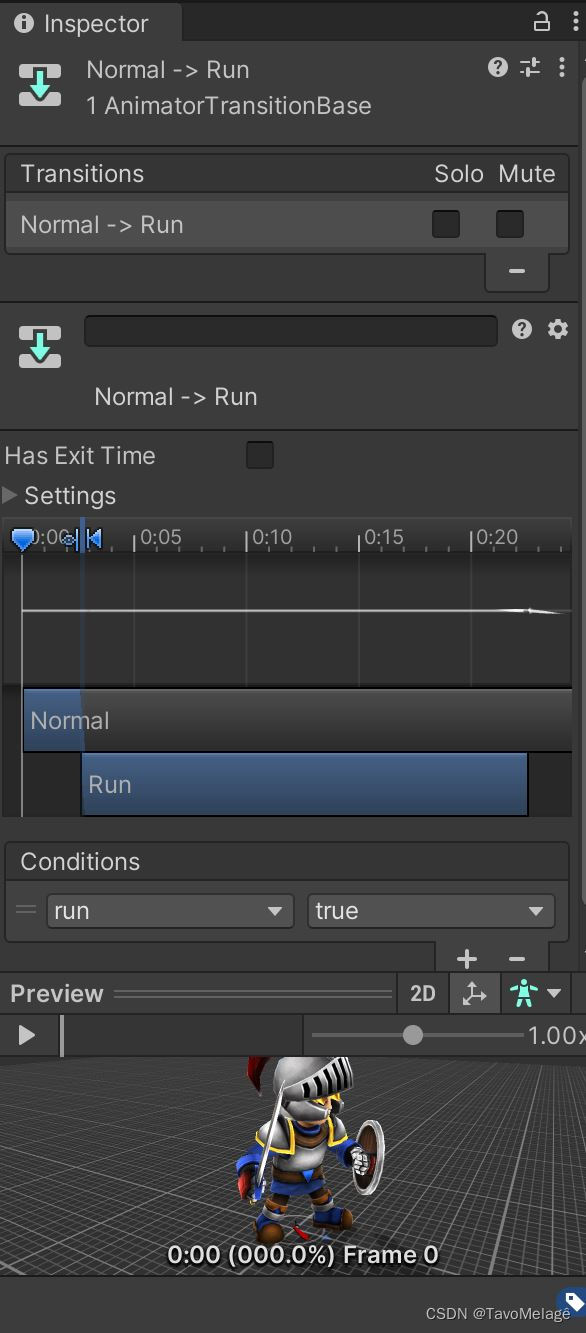
Task: Click the pivot/axis gizmo icon in Preview
Action: pyautogui.click(x=474, y=993)
